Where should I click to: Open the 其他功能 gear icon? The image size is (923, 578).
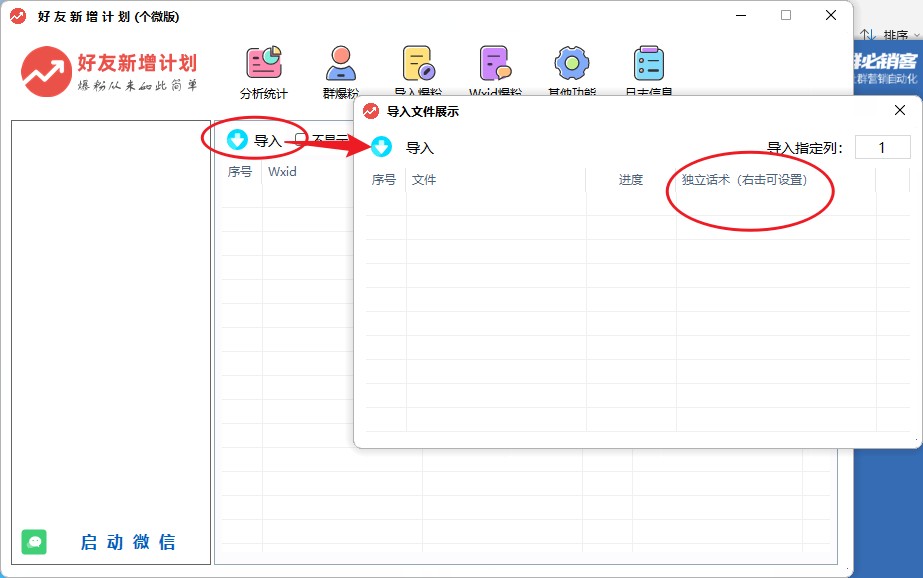(572, 64)
